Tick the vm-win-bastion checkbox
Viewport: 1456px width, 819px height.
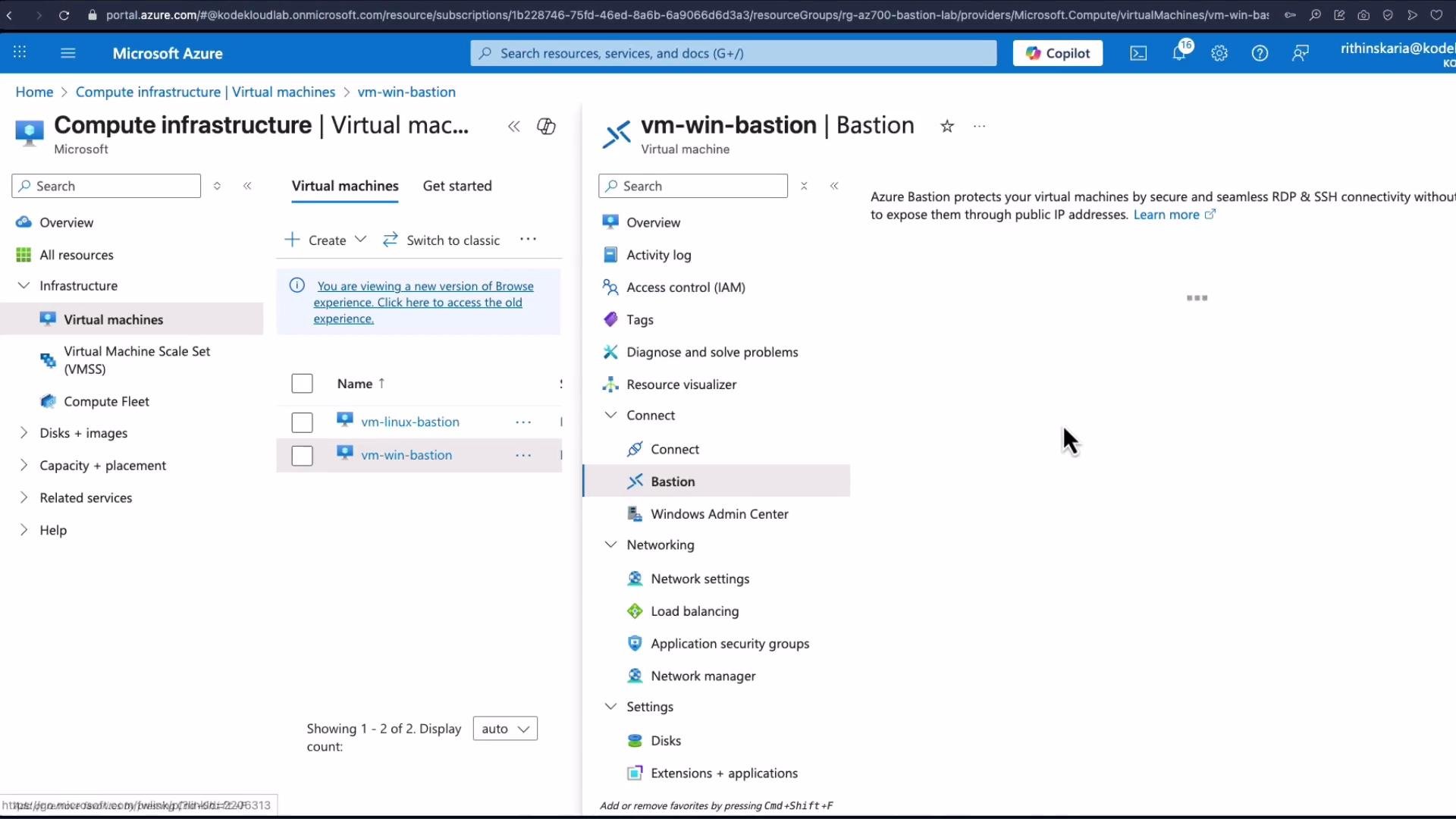[302, 456]
